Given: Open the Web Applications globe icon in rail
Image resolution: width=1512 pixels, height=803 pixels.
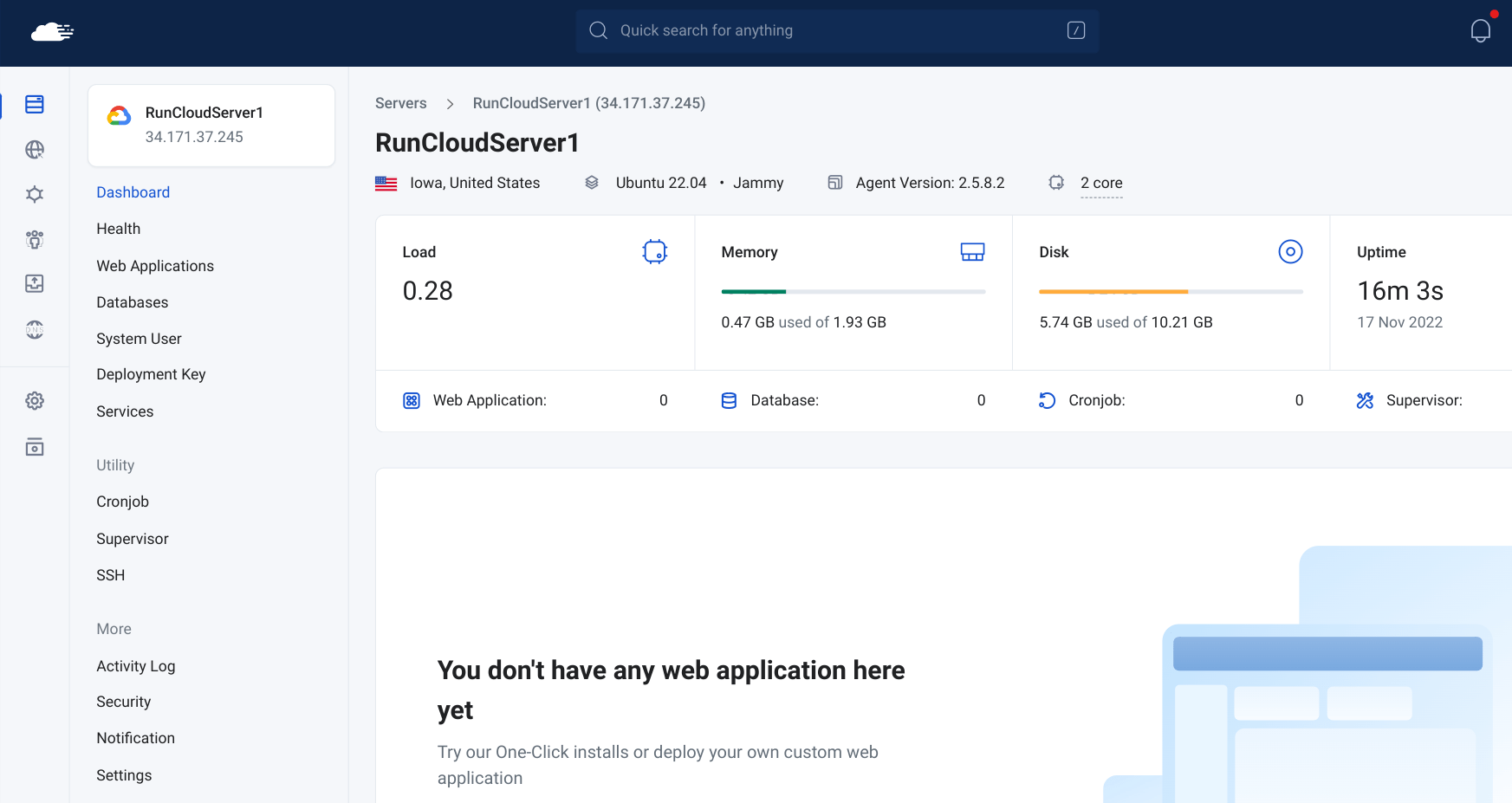Looking at the screenshot, I should [35, 150].
